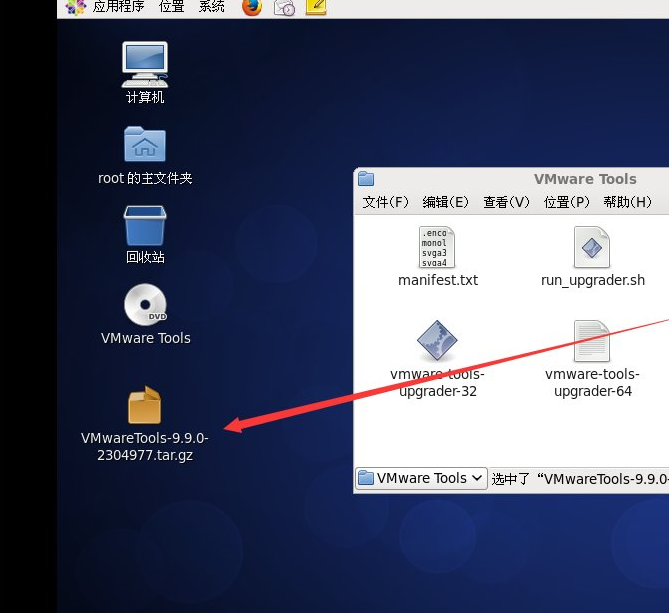Viewport: 669px width, 613px height.
Task: Click the run_upgrader.sh file name label
Action: point(593,280)
